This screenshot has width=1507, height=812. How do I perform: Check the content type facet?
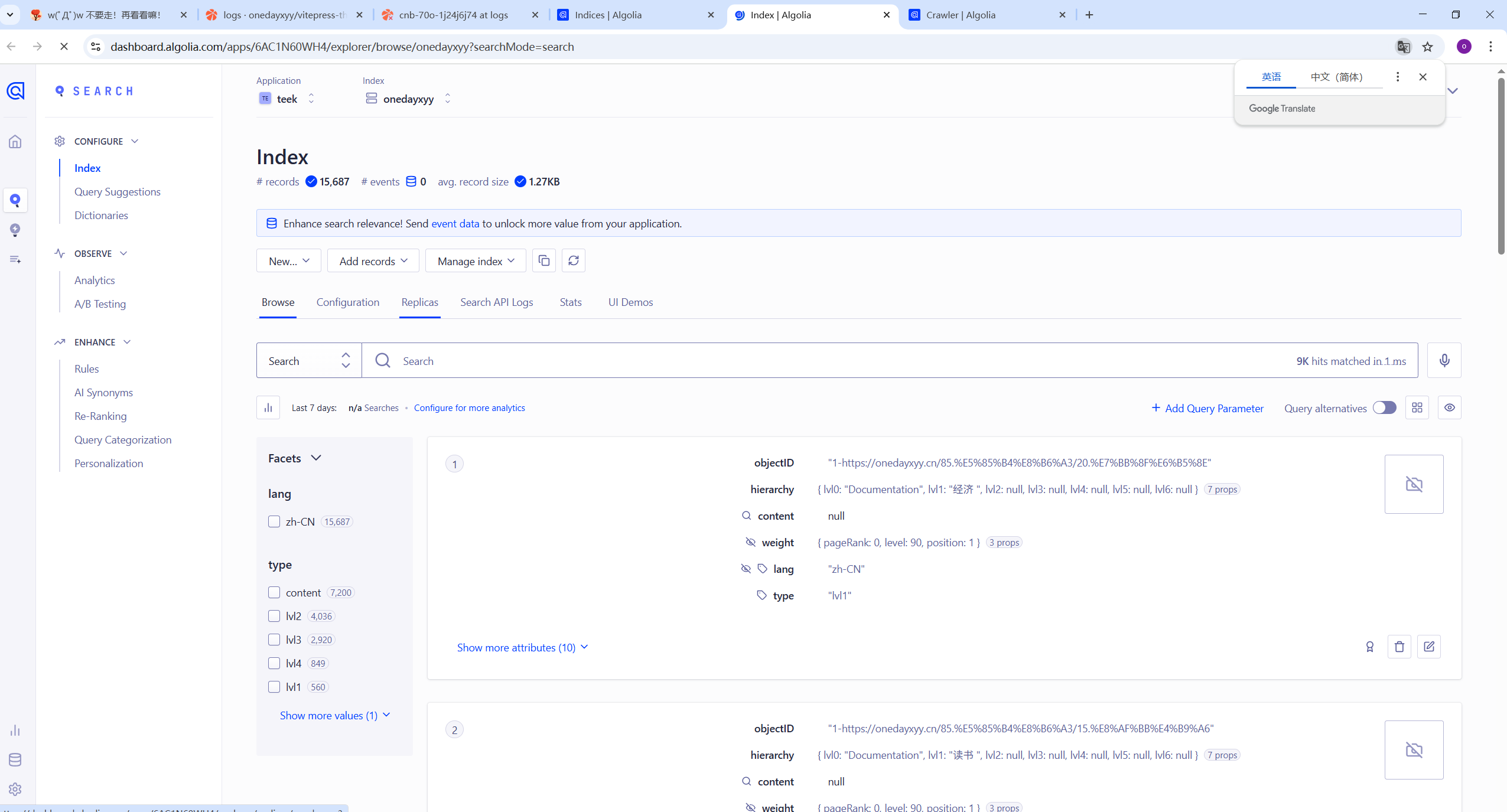click(274, 592)
